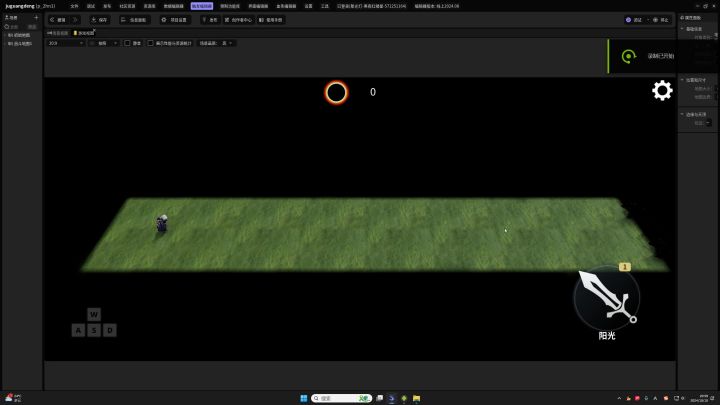
Task: Click the taskbar search box
Action: tap(341, 398)
